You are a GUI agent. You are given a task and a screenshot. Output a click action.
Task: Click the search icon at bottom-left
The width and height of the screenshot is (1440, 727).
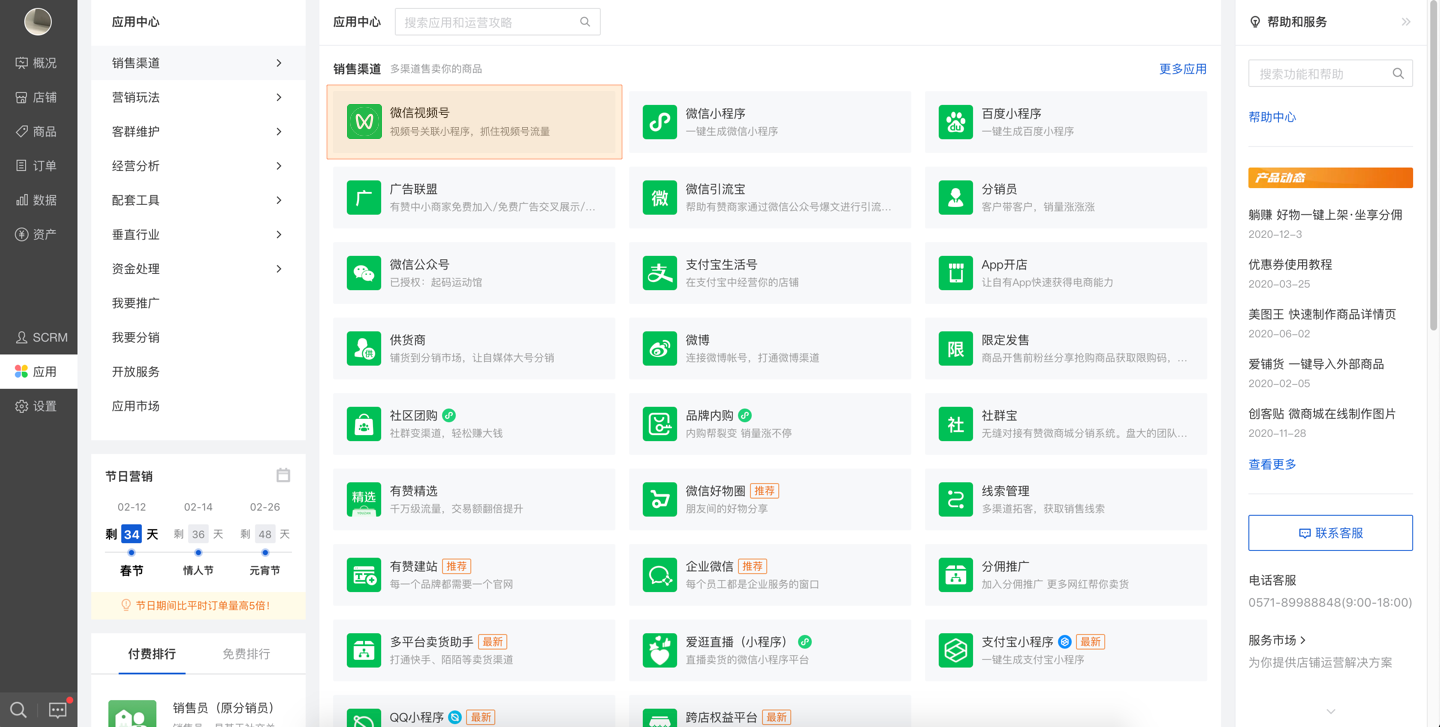point(18,710)
